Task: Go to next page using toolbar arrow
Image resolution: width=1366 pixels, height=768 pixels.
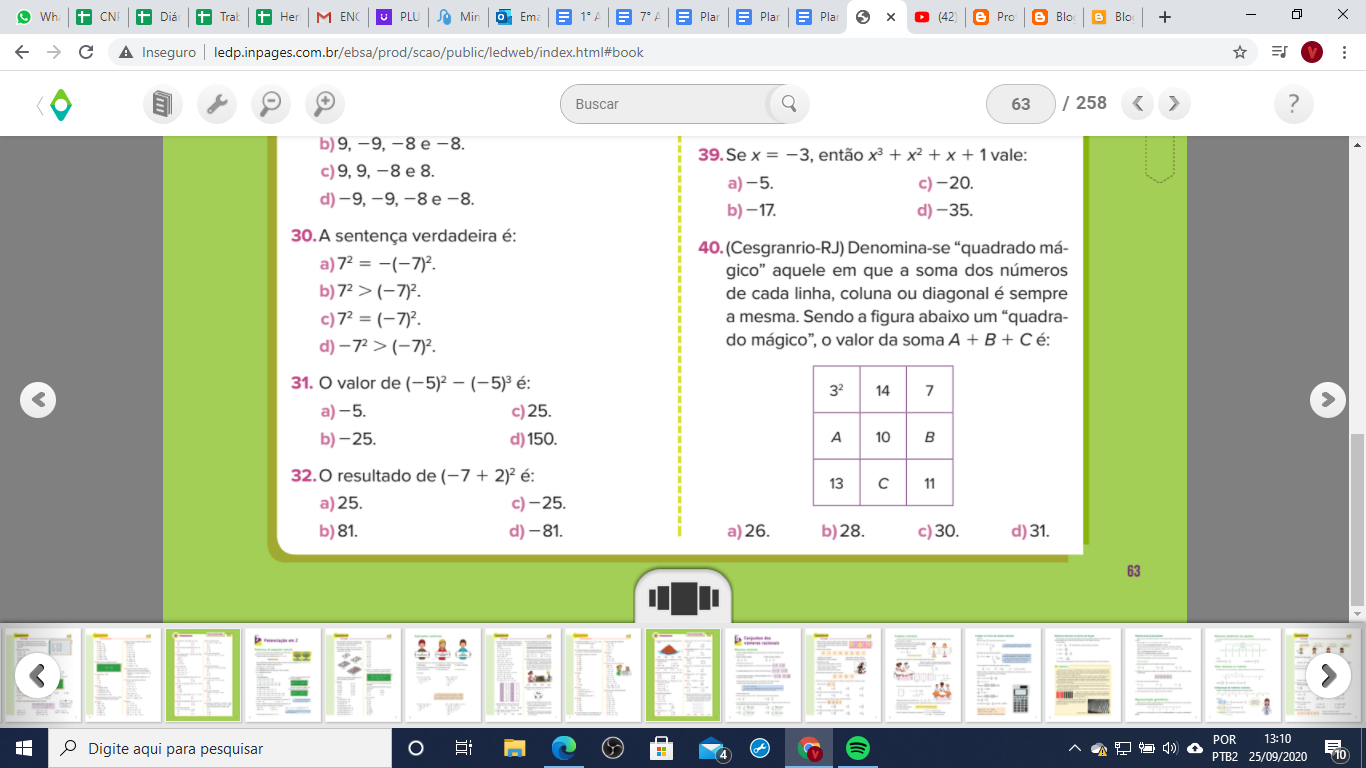Action: (1174, 103)
